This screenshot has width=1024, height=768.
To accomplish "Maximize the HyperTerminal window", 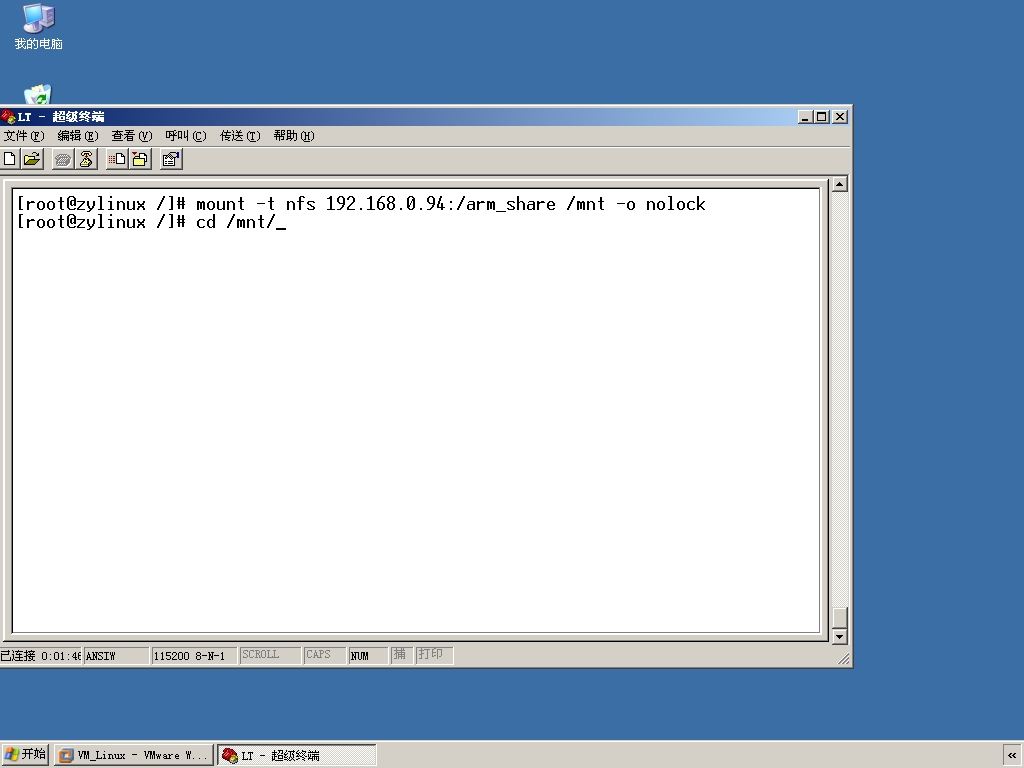I will coord(822,117).
